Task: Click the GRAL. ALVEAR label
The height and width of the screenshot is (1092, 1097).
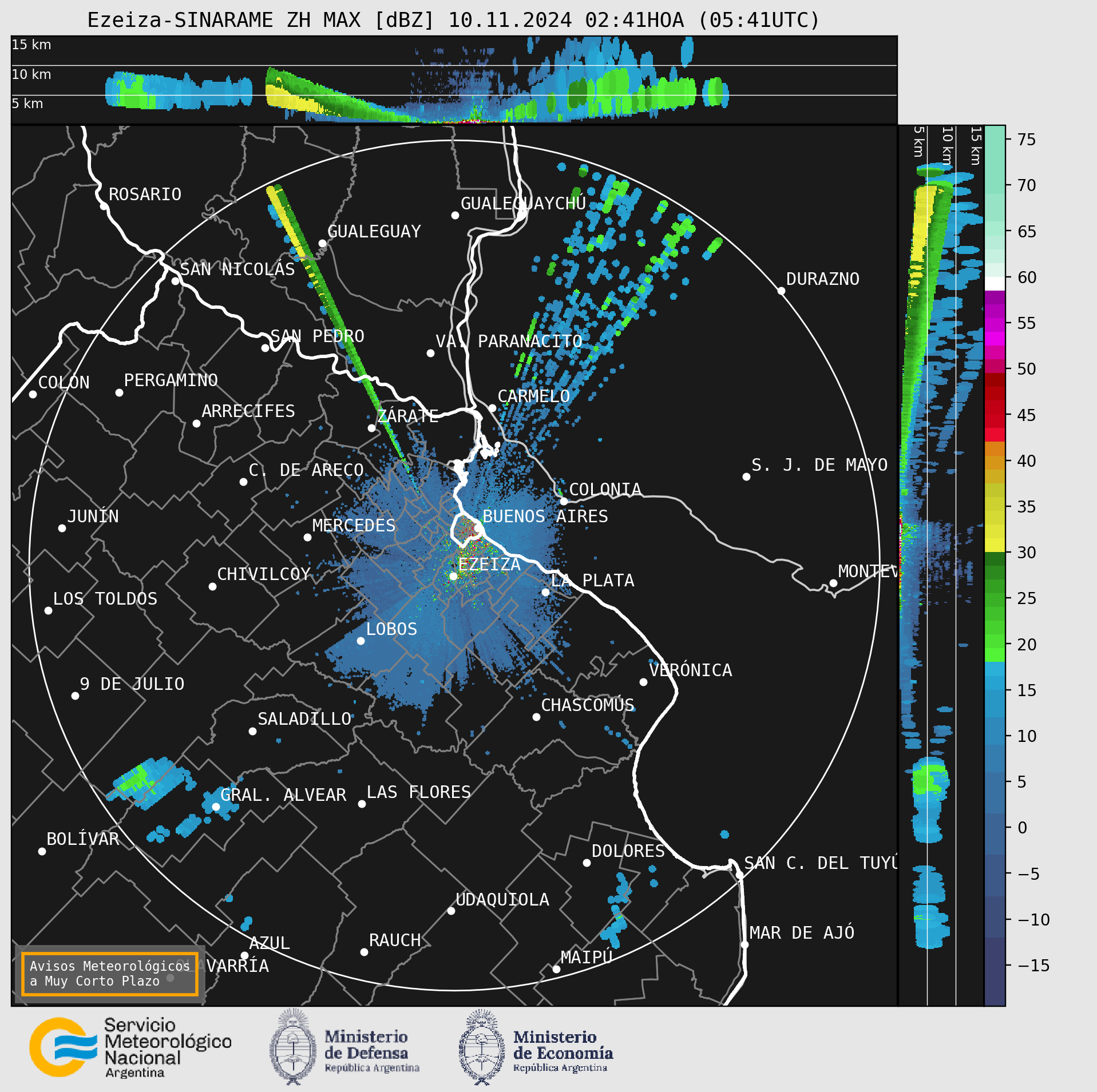Action: tap(283, 795)
